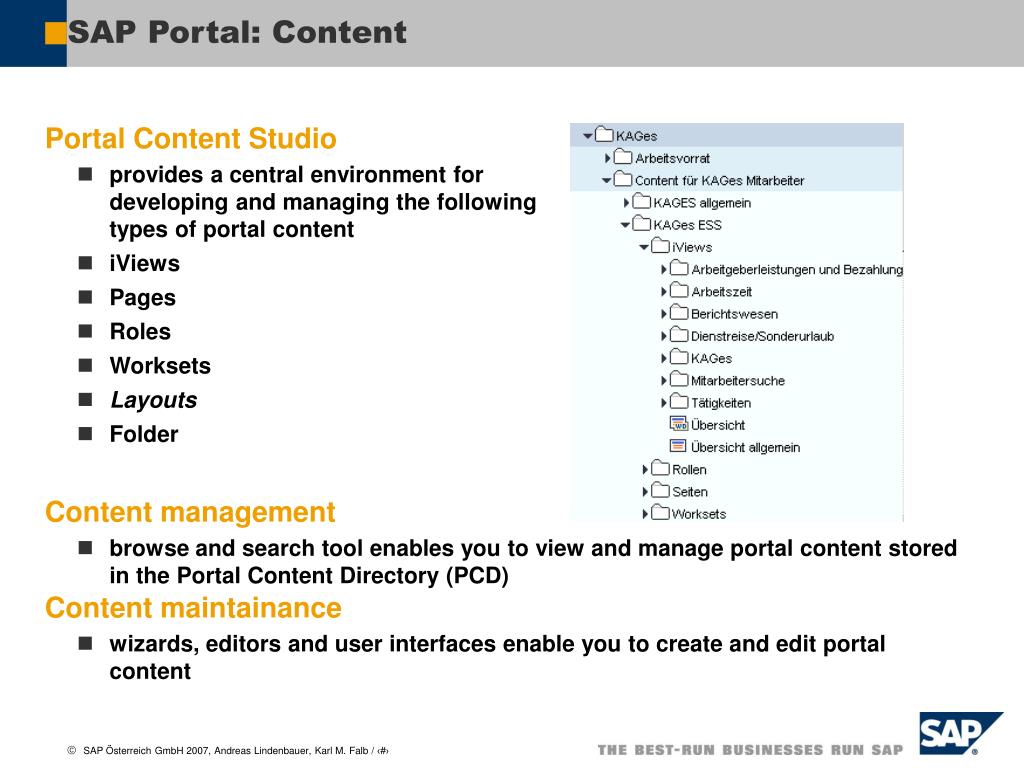Image resolution: width=1024 pixels, height=768 pixels.
Task: Expand the Arbeitsvorrat folder arrow
Action: pyautogui.click(x=607, y=158)
